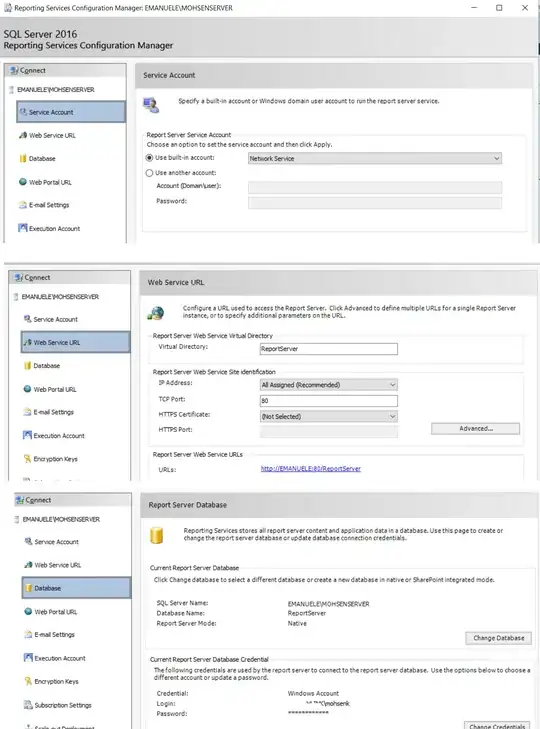Open Database item in the Service Account view sidebar
540x729 pixels.
[x=37, y=159]
